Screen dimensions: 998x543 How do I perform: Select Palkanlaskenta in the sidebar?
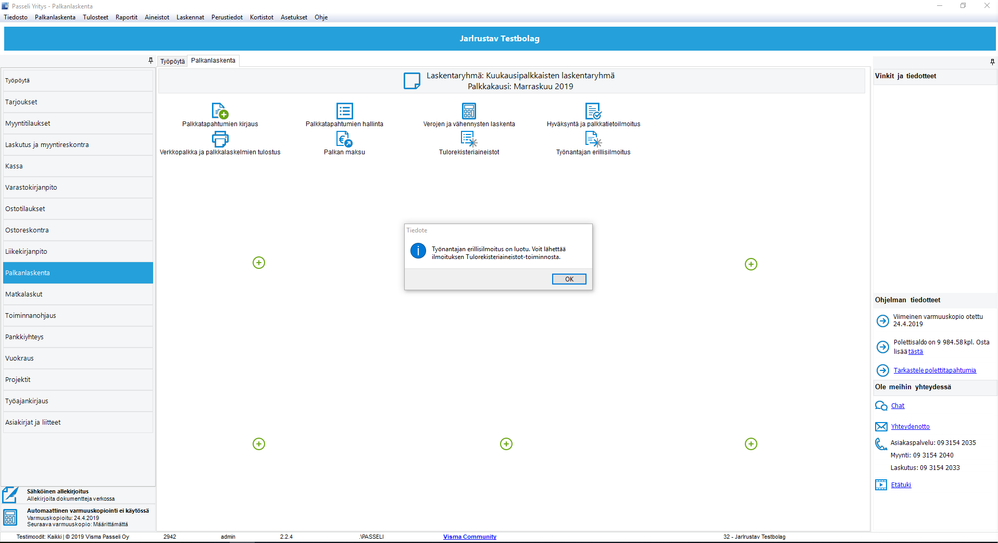pos(78,272)
